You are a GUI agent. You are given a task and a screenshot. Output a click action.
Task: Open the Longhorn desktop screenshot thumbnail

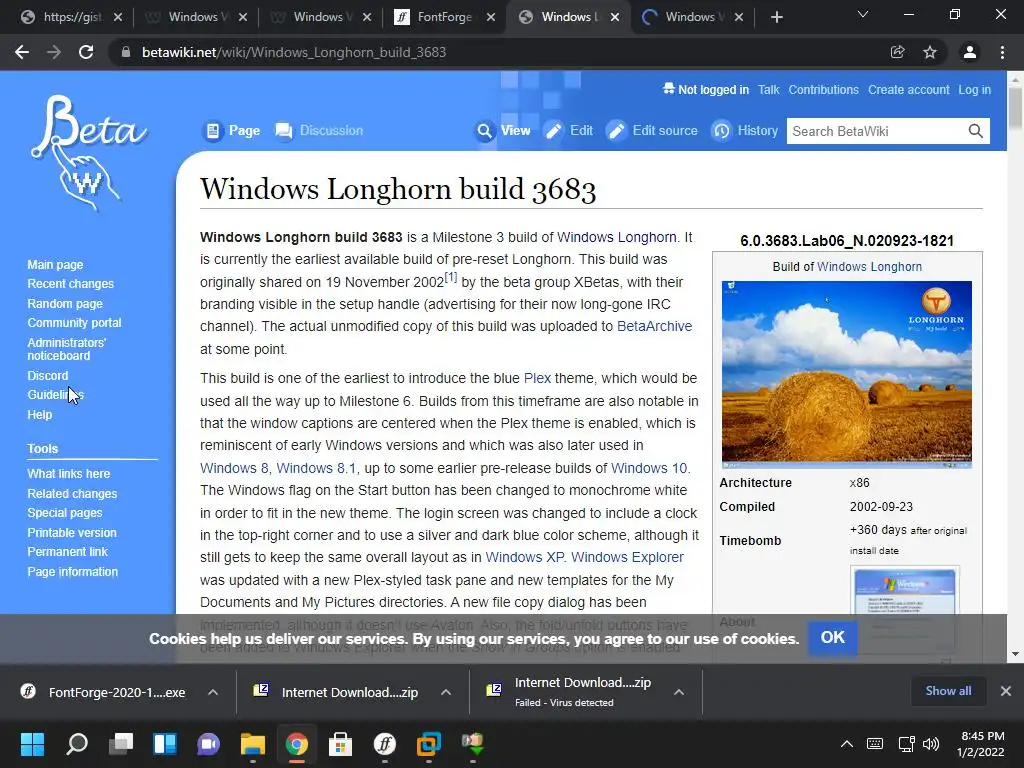pos(847,375)
